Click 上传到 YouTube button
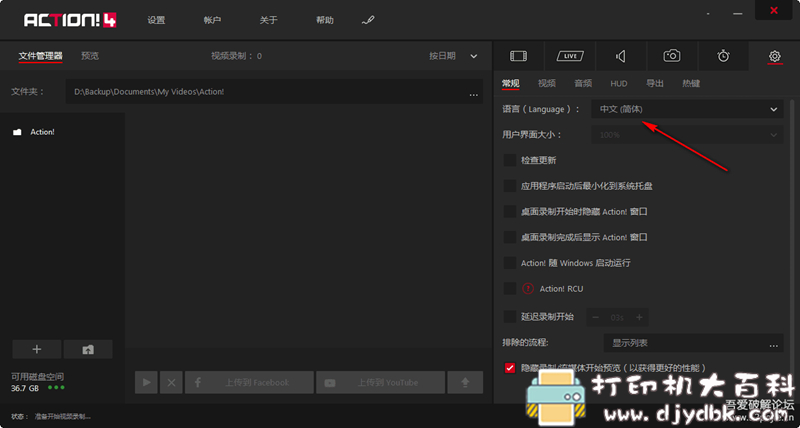 pyautogui.click(x=381, y=383)
